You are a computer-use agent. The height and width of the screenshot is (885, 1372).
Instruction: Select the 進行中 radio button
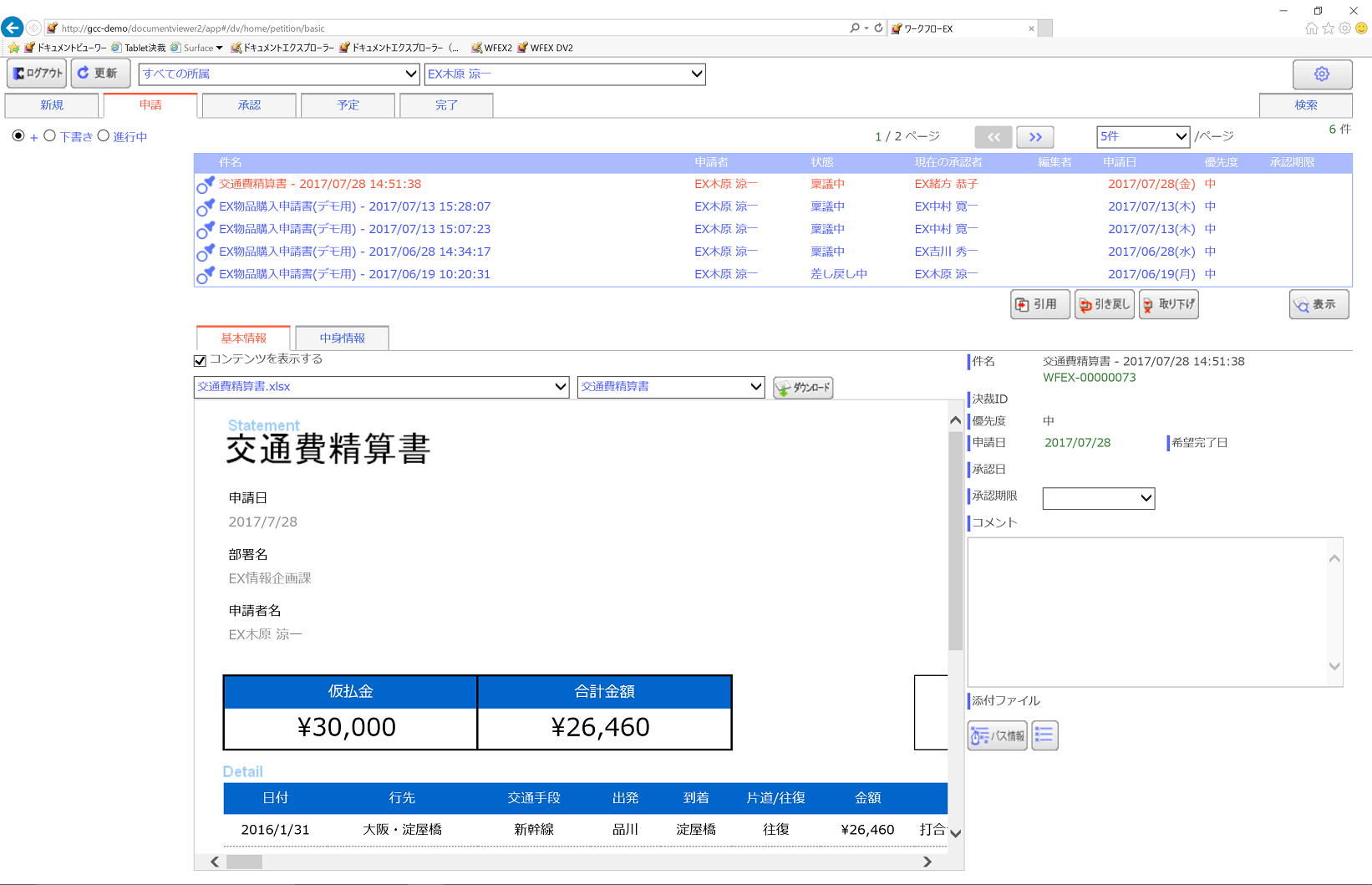point(104,136)
